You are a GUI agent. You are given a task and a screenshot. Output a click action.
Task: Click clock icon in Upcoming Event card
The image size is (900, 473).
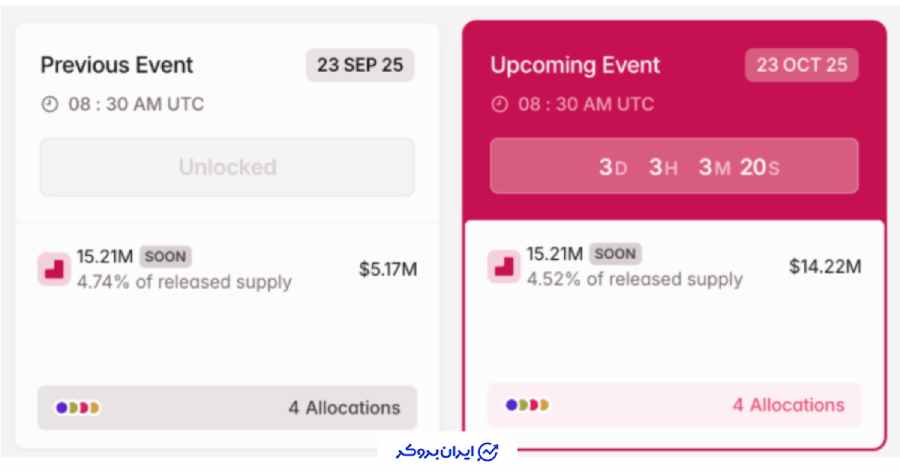(x=499, y=103)
